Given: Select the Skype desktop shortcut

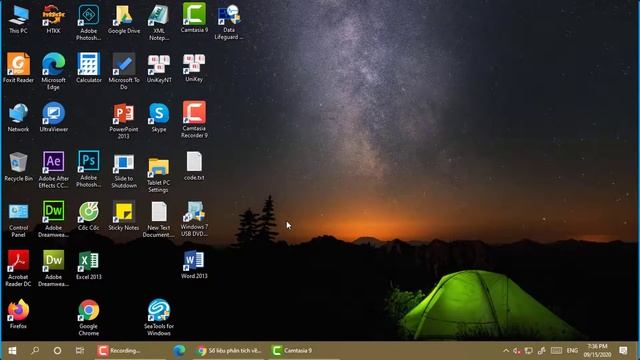Looking at the screenshot, I should coord(159,118).
